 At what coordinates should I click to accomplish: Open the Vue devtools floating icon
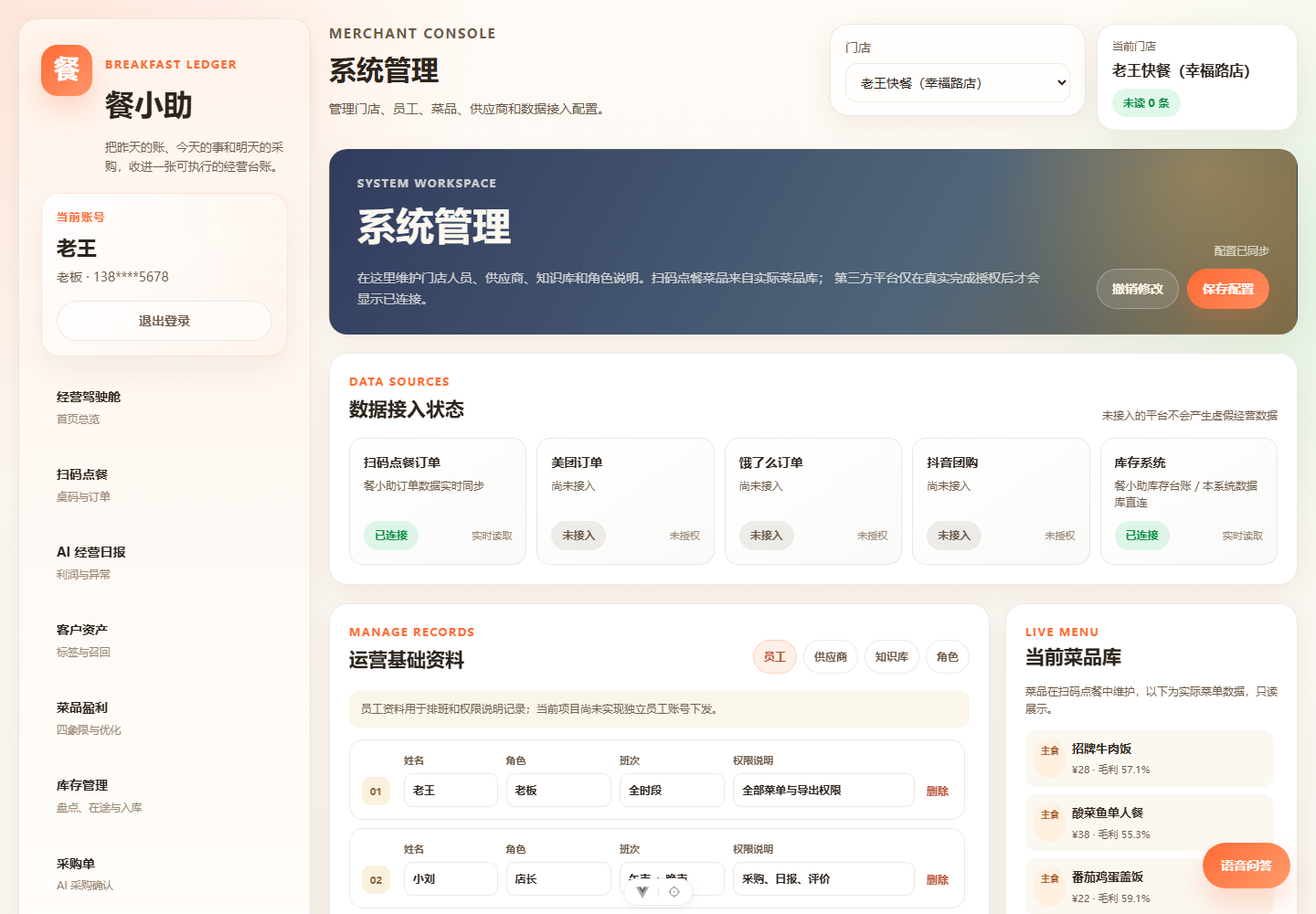tap(642, 892)
